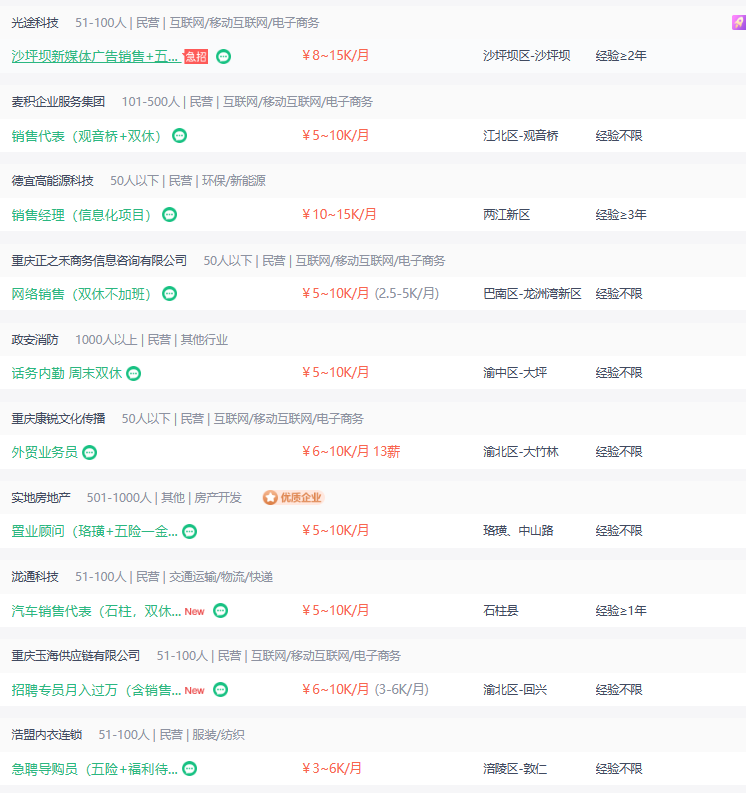Click location 渝中区-大坪
The height and width of the screenshot is (793, 746).
(x=515, y=373)
